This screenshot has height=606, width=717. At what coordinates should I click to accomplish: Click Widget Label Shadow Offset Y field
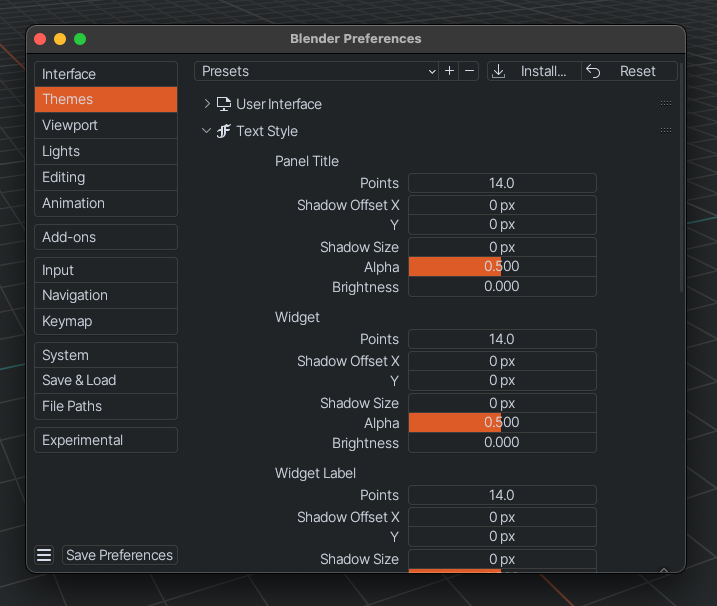coord(502,536)
